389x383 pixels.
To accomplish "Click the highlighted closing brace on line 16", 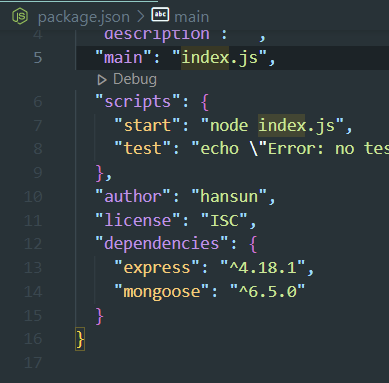I will click(x=80, y=339).
